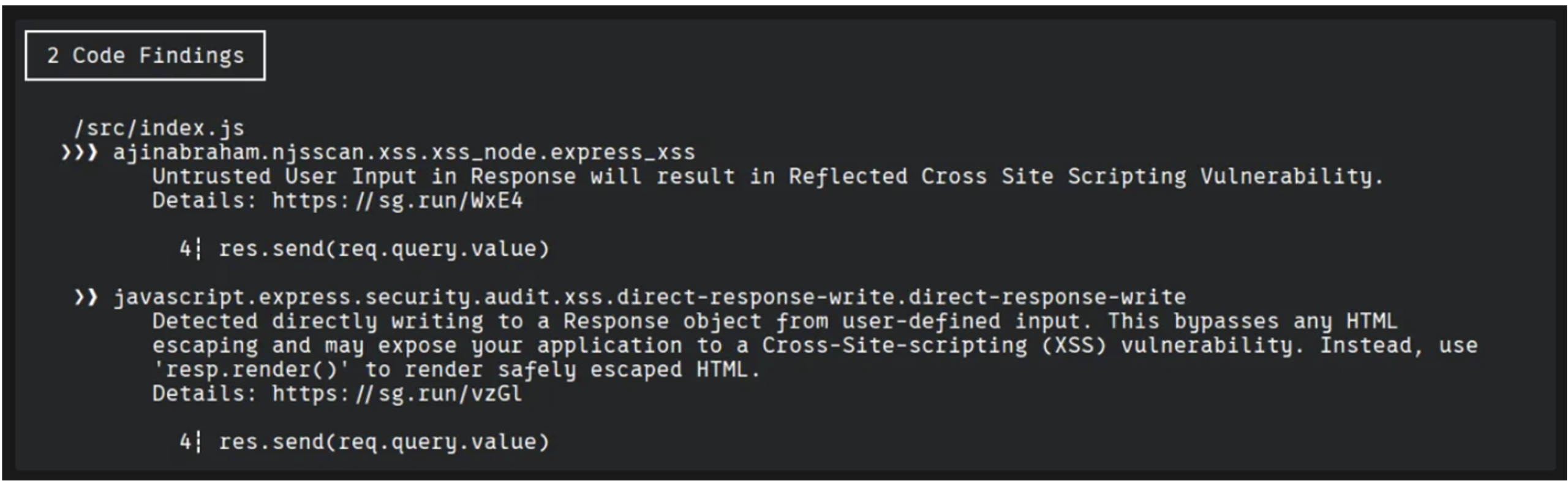Select the direct-response-write rule ID line
The image size is (1568, 481).
tap(650, 297)
